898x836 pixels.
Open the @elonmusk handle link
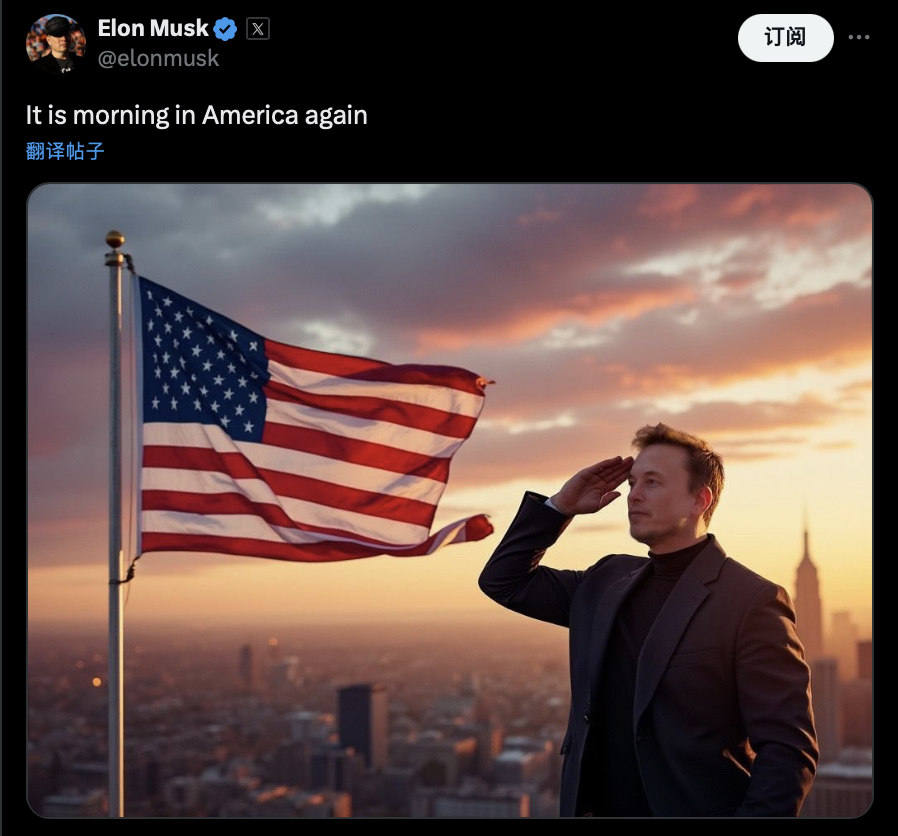tap(158, 58)
